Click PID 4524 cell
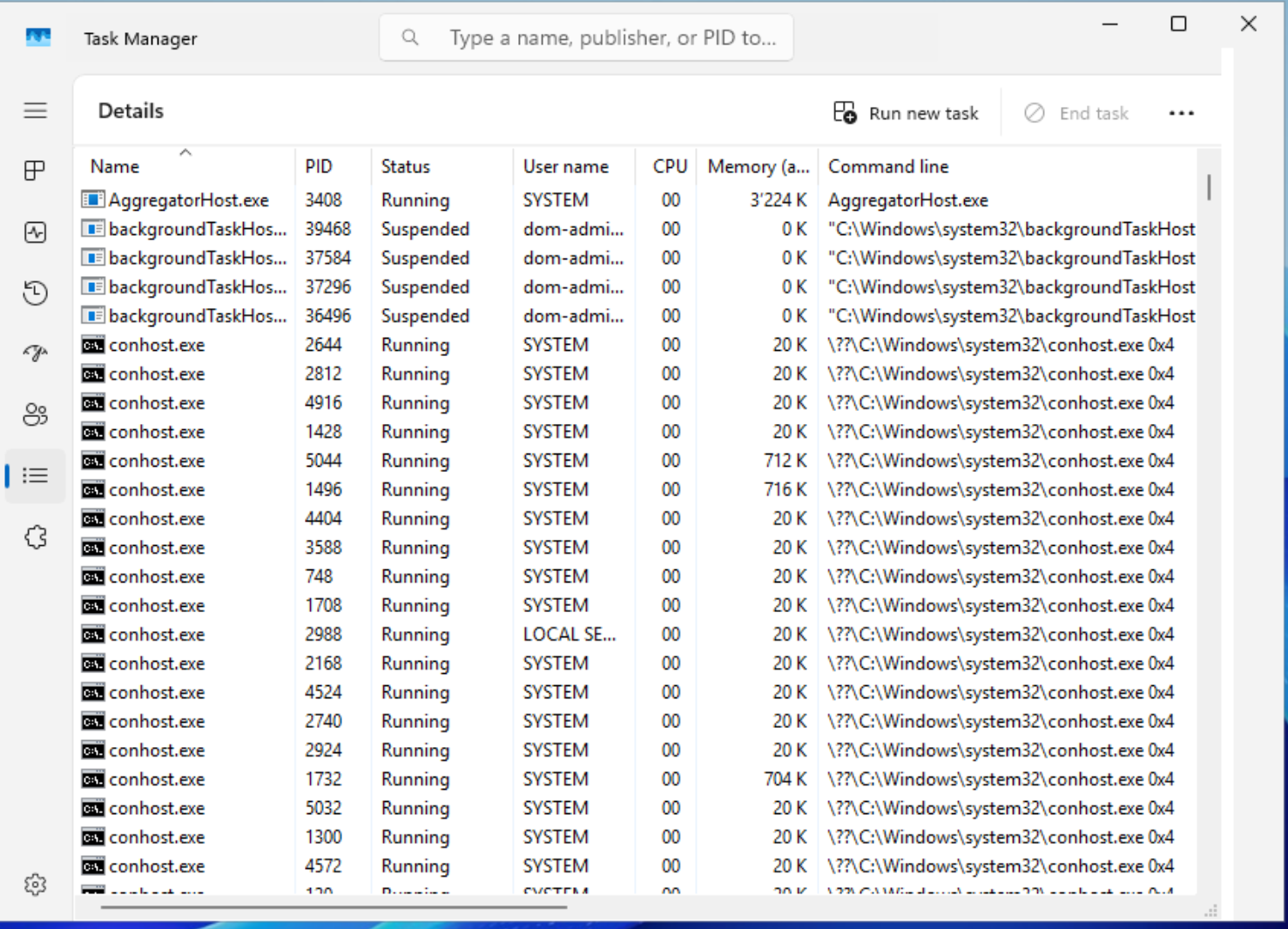Screen dimensions: 1288x929 point(323,692)
